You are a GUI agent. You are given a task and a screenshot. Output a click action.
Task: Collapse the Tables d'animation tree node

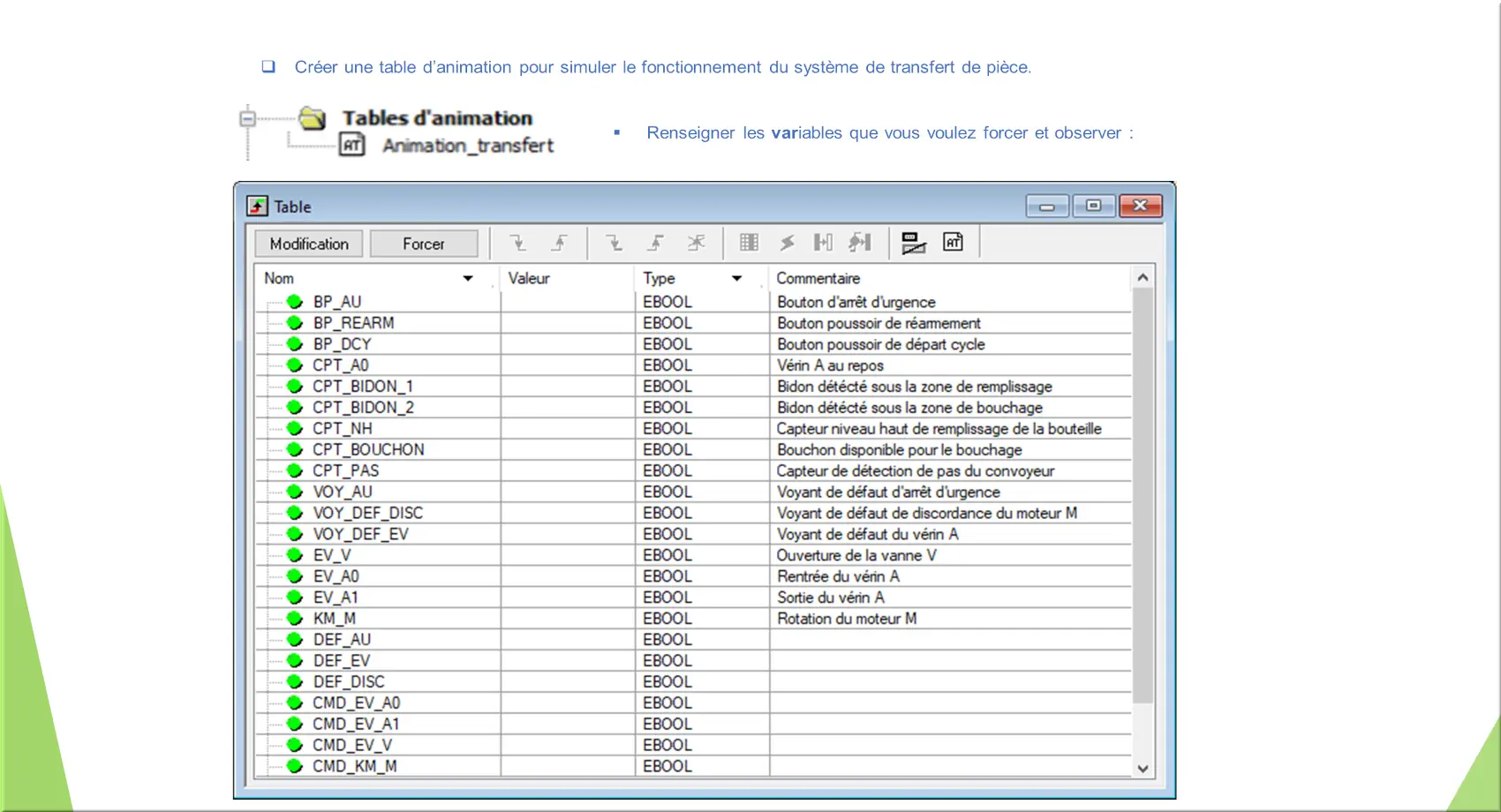point(248,118)
